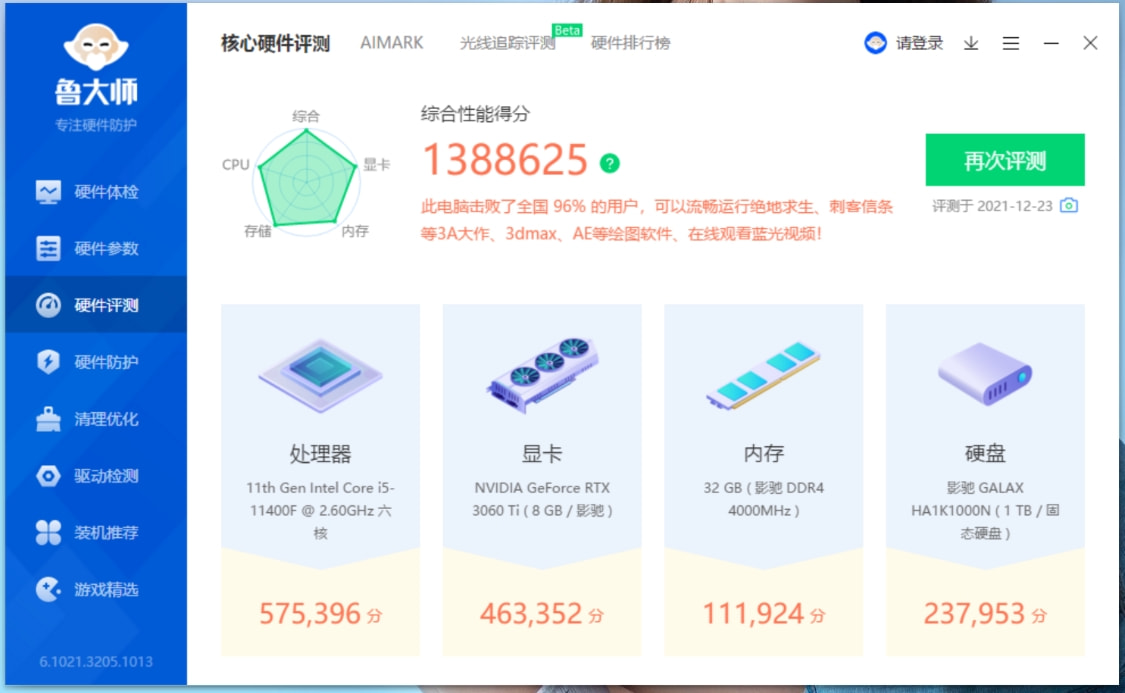Open the hamburger menu
This screenshot has height=693, width=1125.
[1010, 44]
